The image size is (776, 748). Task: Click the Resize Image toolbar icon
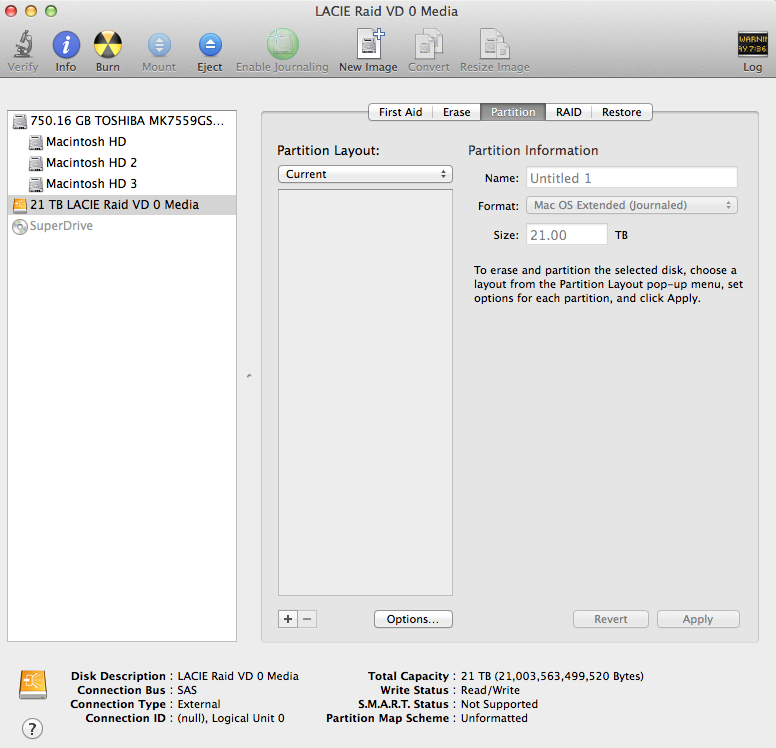[x=494, y=44]
